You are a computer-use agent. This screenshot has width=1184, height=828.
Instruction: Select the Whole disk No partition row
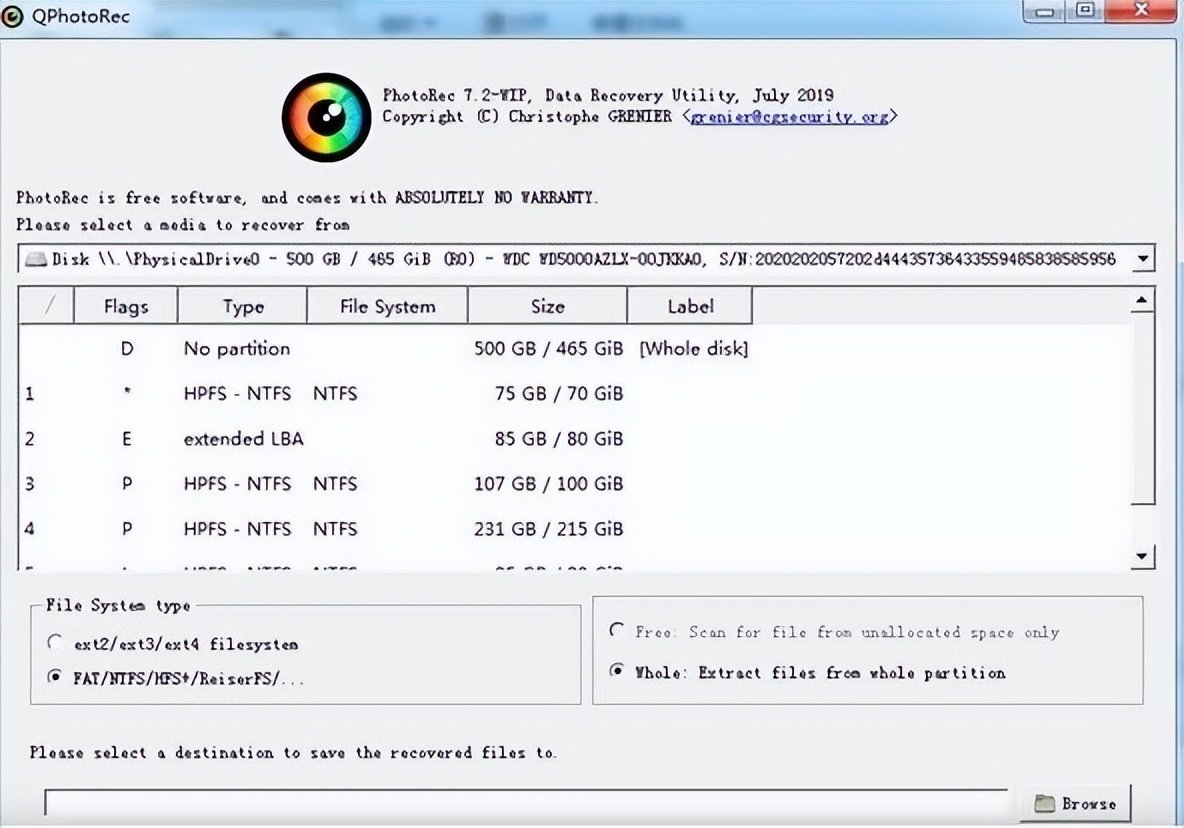[x=400, y=349]
